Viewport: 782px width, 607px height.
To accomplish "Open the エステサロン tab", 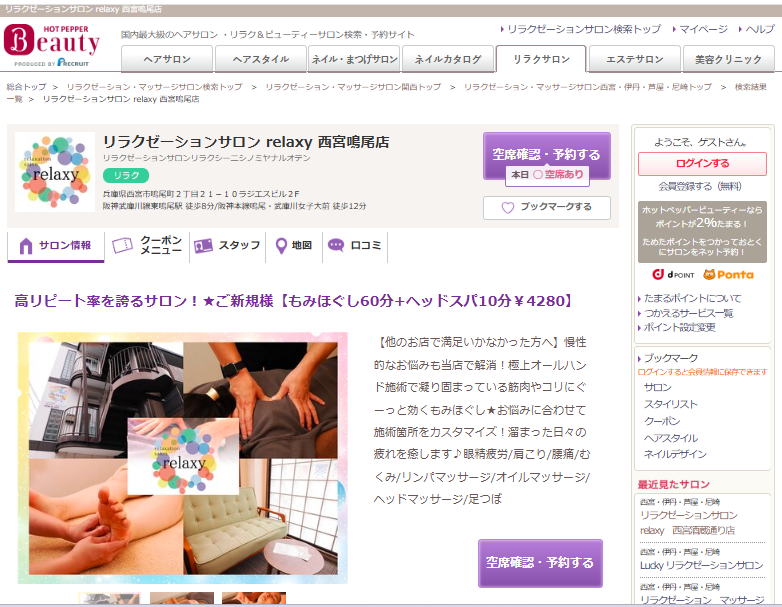I will tap(635, 59).
